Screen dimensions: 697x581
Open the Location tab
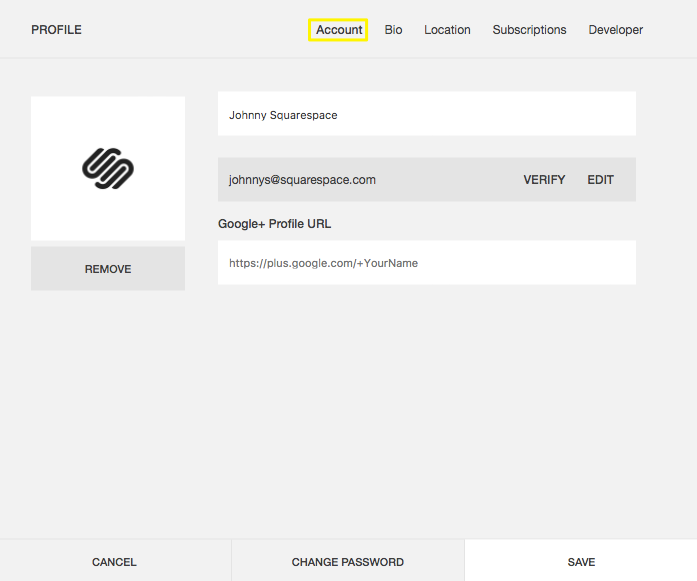coord(447,30)
